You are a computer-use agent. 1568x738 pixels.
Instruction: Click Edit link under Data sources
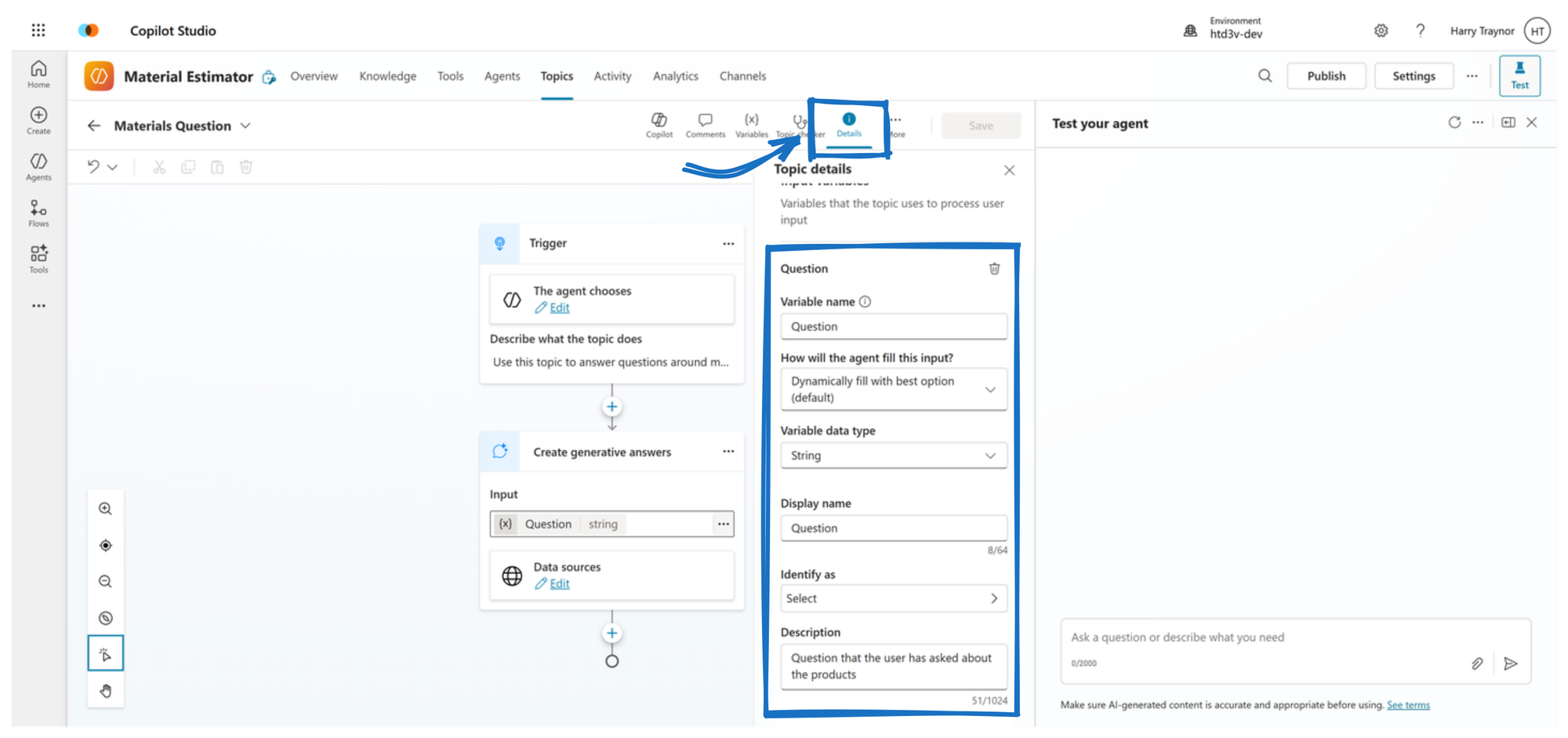[x=559, y=583]
